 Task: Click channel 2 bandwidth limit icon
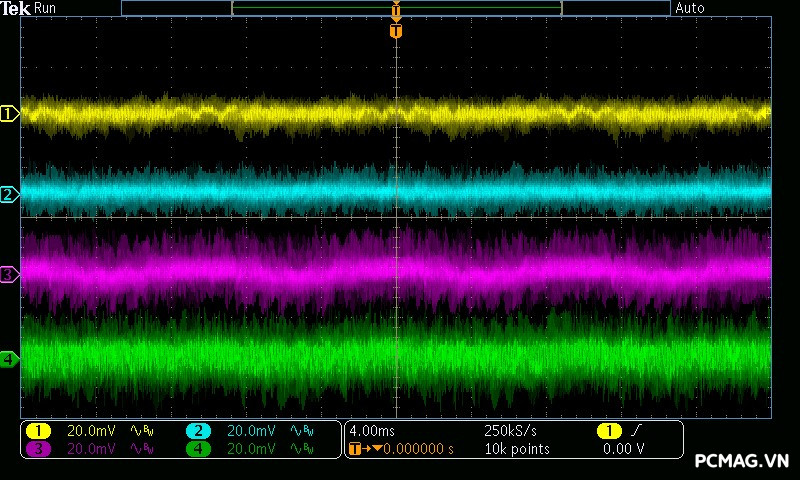pyautogui.click(x=301, y=431)
